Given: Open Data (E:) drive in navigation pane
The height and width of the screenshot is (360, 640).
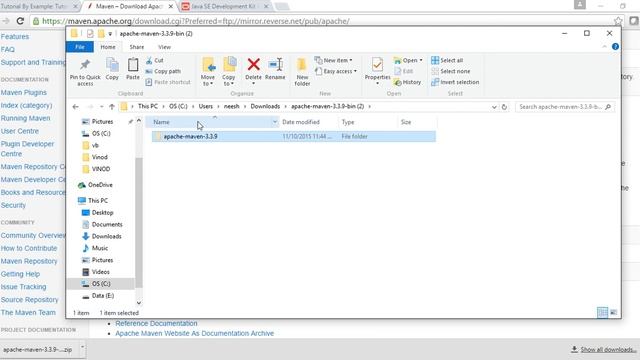Looking at the screenshot, I should 103,296.
